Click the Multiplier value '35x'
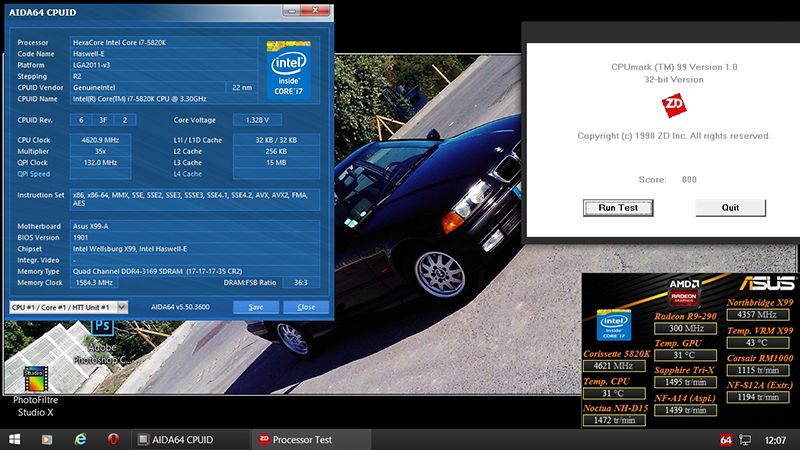Viewport: 800px width, 450px height. 100,152
